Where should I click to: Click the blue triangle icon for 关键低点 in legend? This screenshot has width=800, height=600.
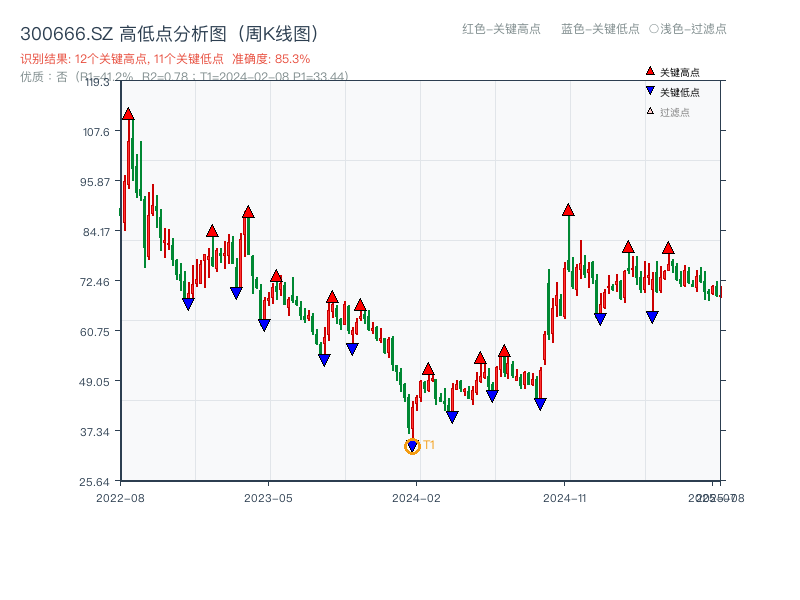(x=650, y=91)
